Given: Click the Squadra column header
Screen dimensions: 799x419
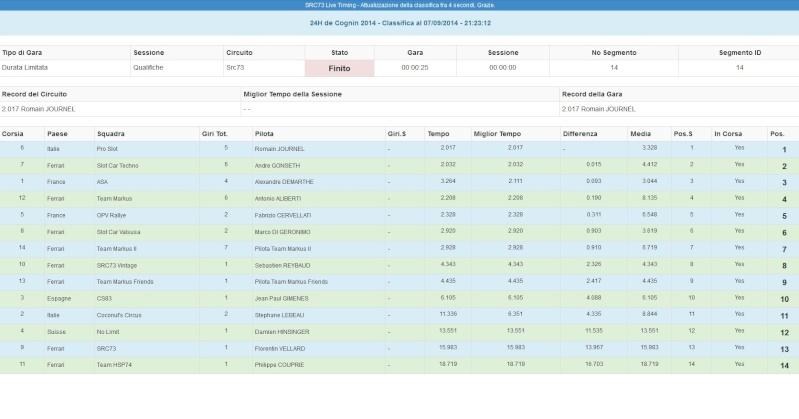Looking at the screenshot, I should (111, 134).
